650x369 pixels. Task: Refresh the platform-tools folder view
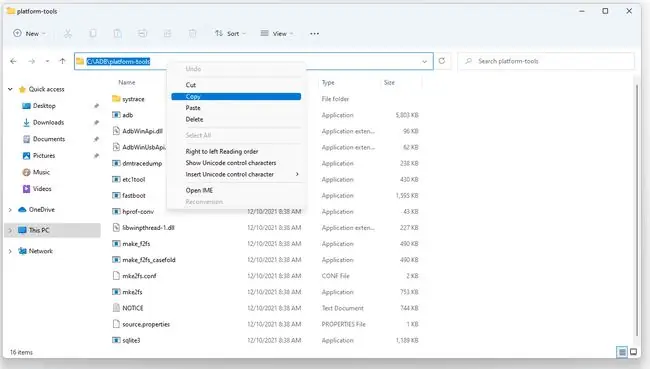442,61
